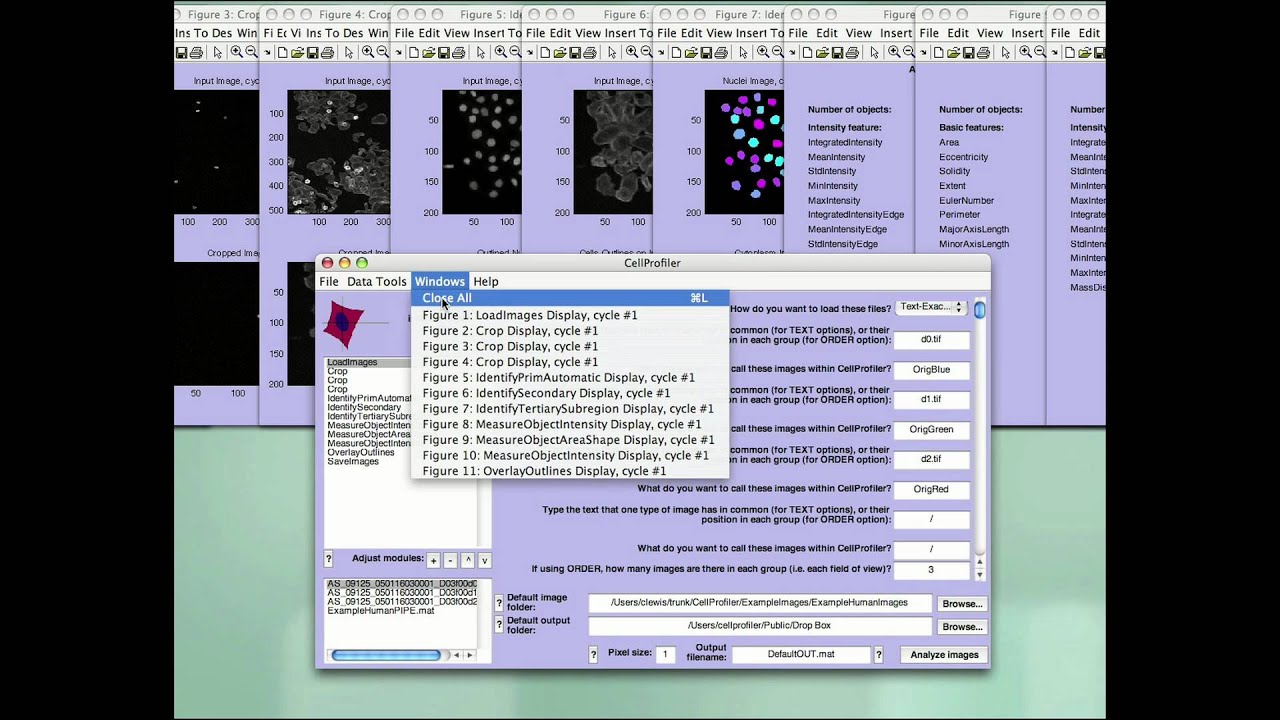Click the colored Nuclei Image in Figure 7

(744, 152)
